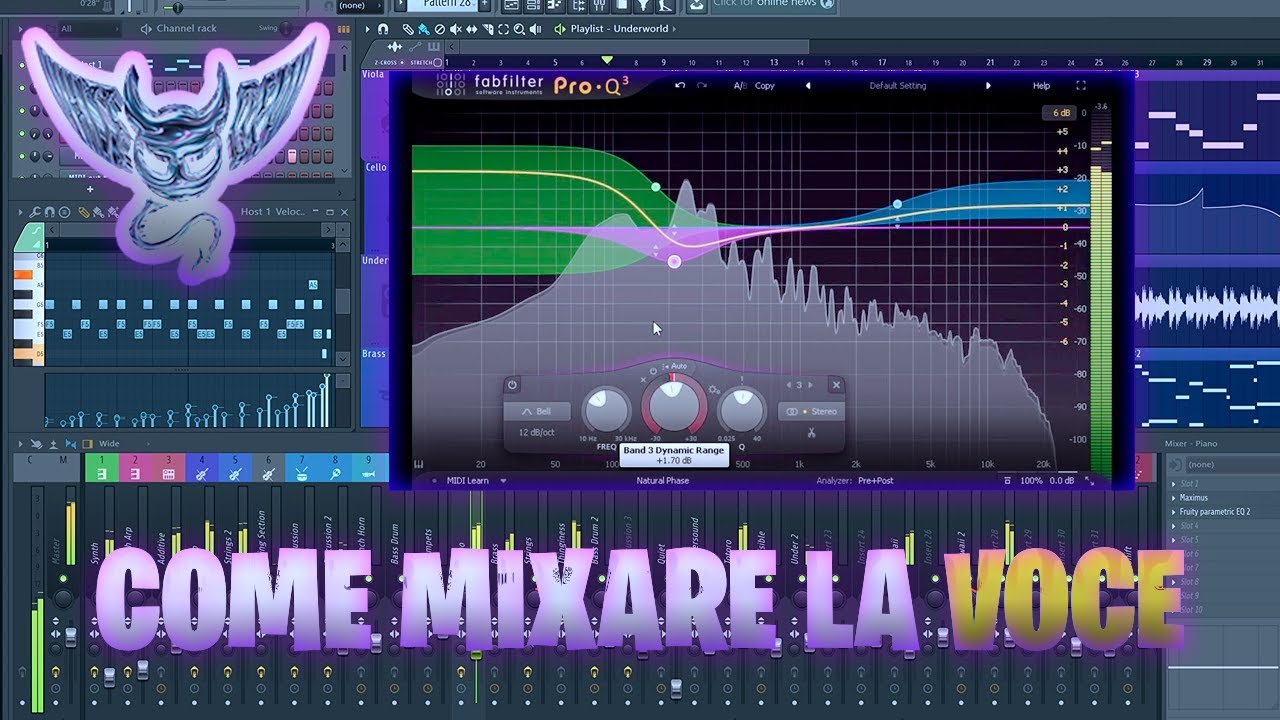The image size is (1280, 720).
Task: Select mixer insert track 7
Action: pyautogui.click(x=302, y=466)
